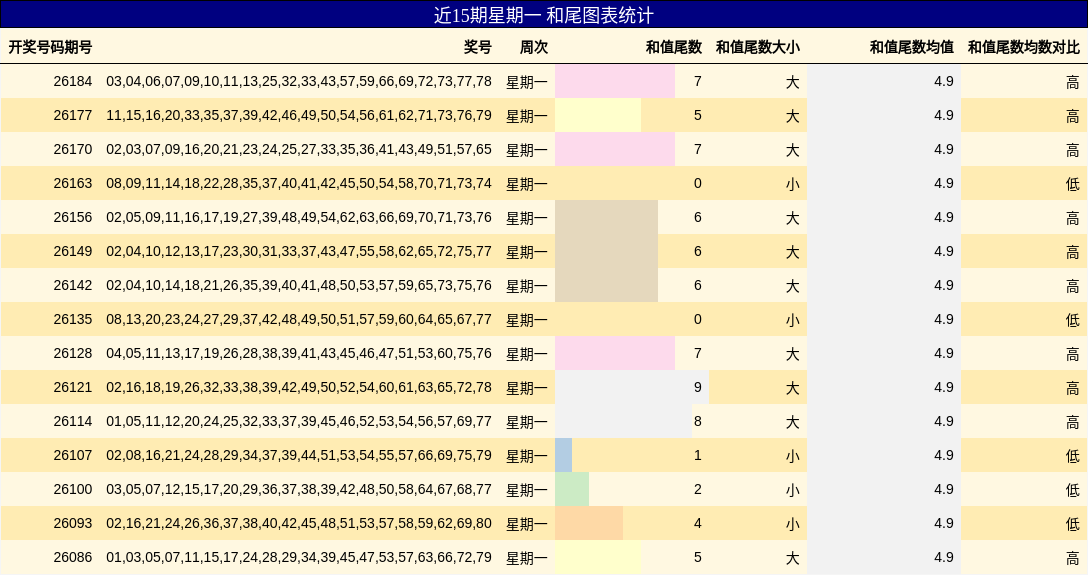Click winning numbers starting 01,03,05,07 for 26086
1088x575 pixels.
(x=299, y=557)
